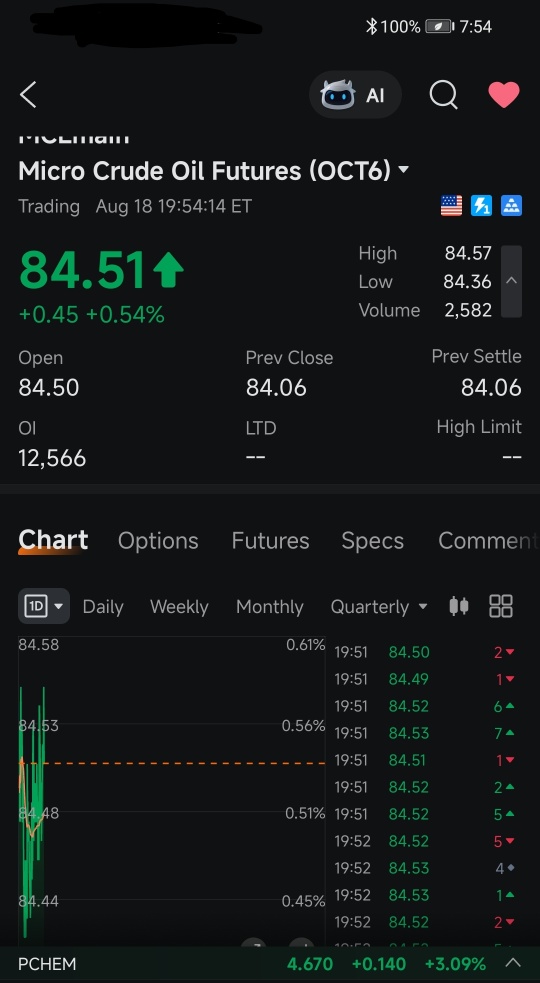Open the 1D interval dropdown
Screen dimensions: 540x983
pyautogui.click(x=43, y=606)
